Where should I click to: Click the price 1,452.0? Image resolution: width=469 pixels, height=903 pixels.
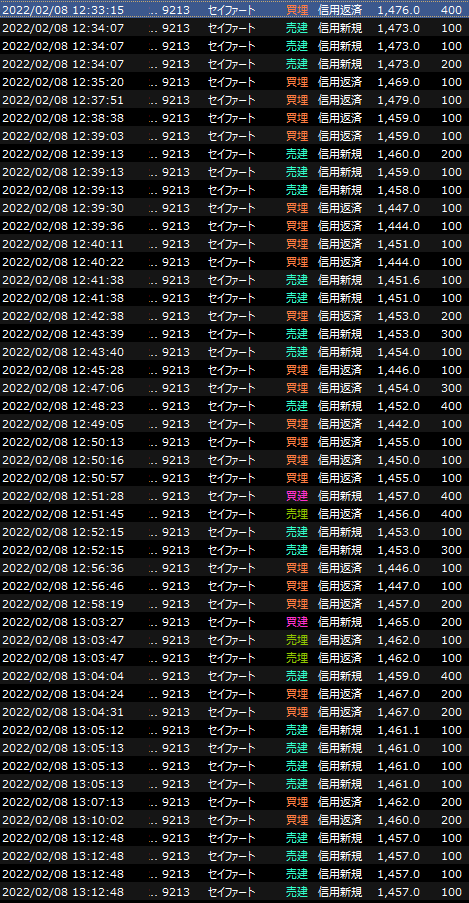(399, 406)
